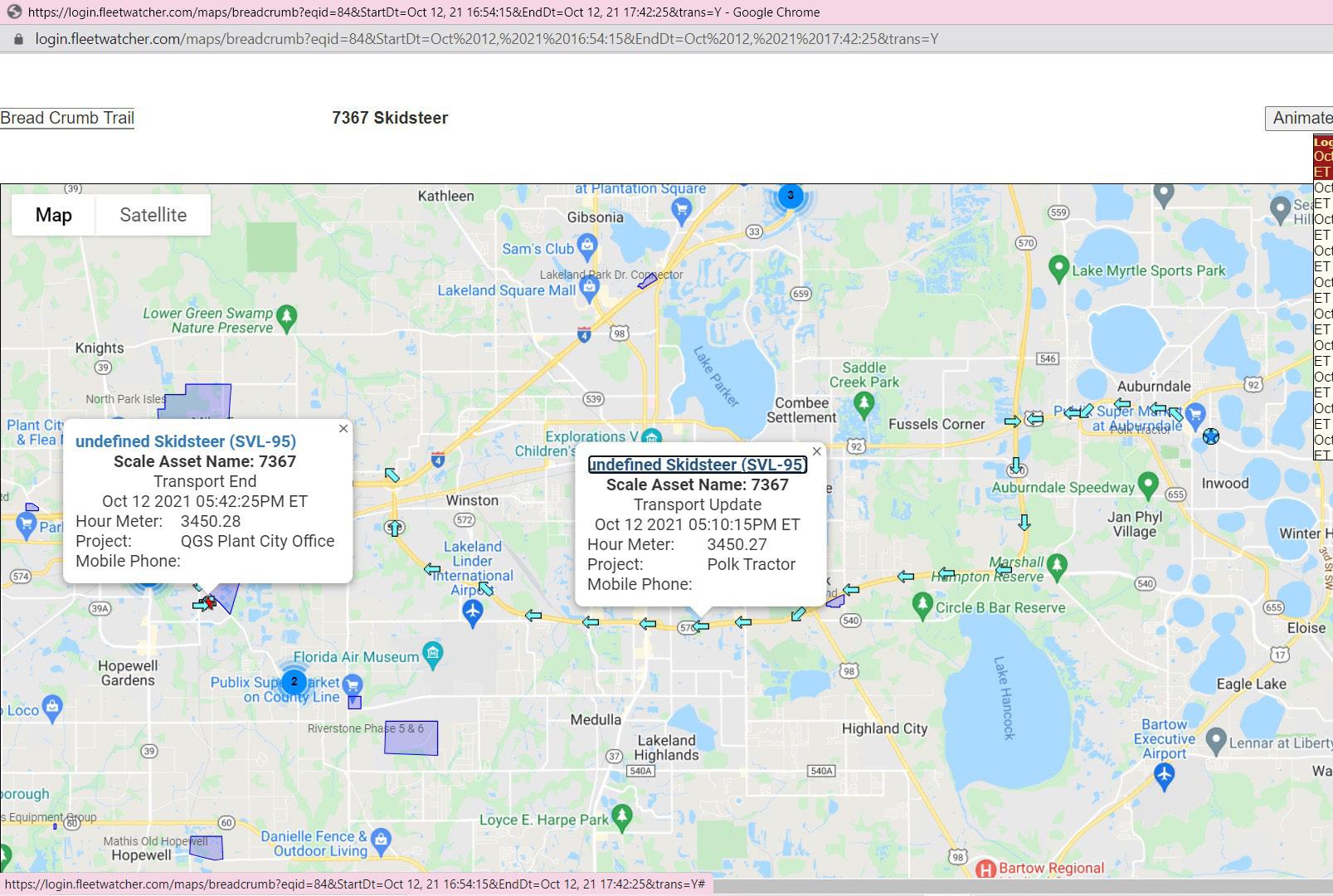Viewport: 1333px width, 896px height.
Task: Click the Mathis Old Hopewell geofence
Action: [x=206, y=847]
